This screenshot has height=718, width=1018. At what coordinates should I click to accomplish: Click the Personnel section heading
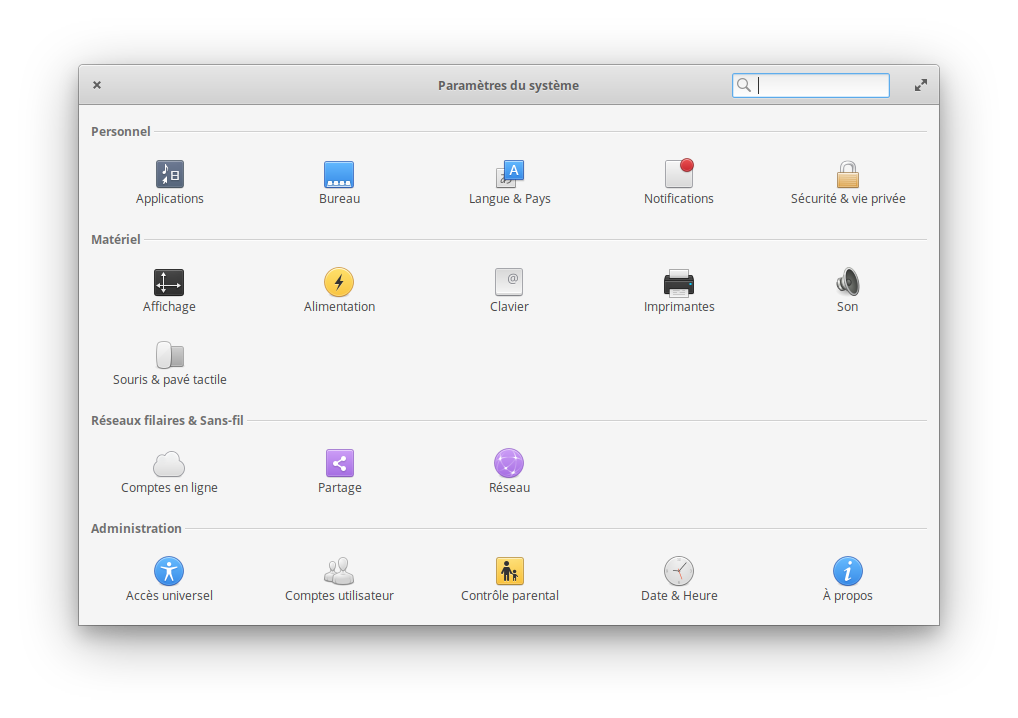tap(121, 132)
